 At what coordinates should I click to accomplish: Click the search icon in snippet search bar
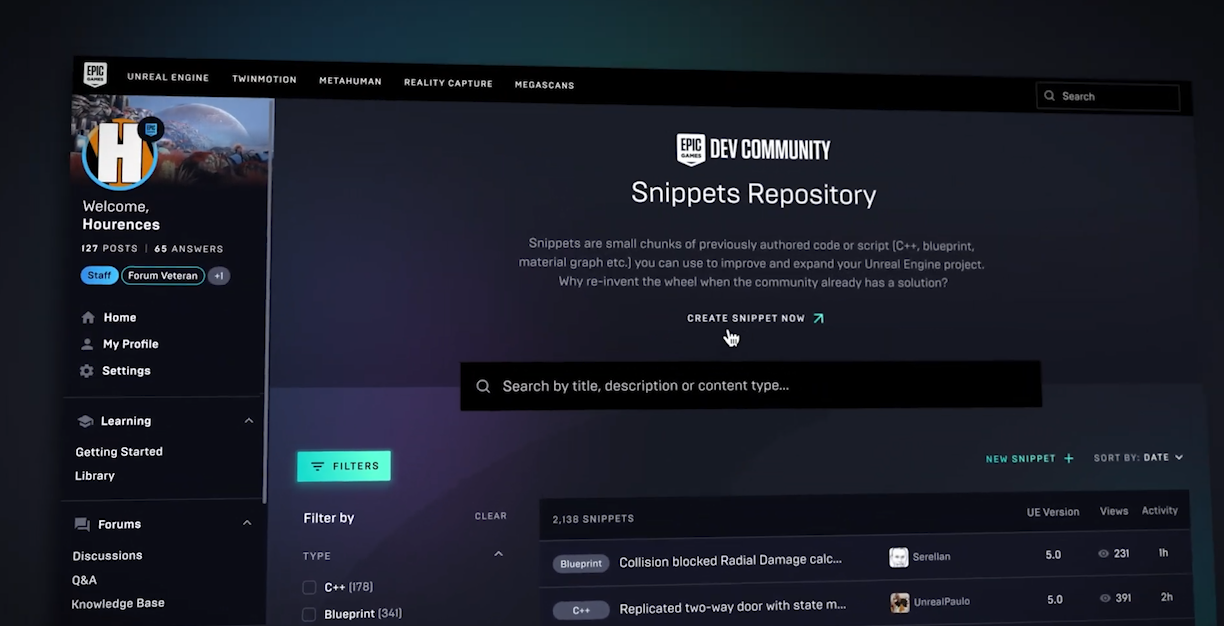[483, 386]
